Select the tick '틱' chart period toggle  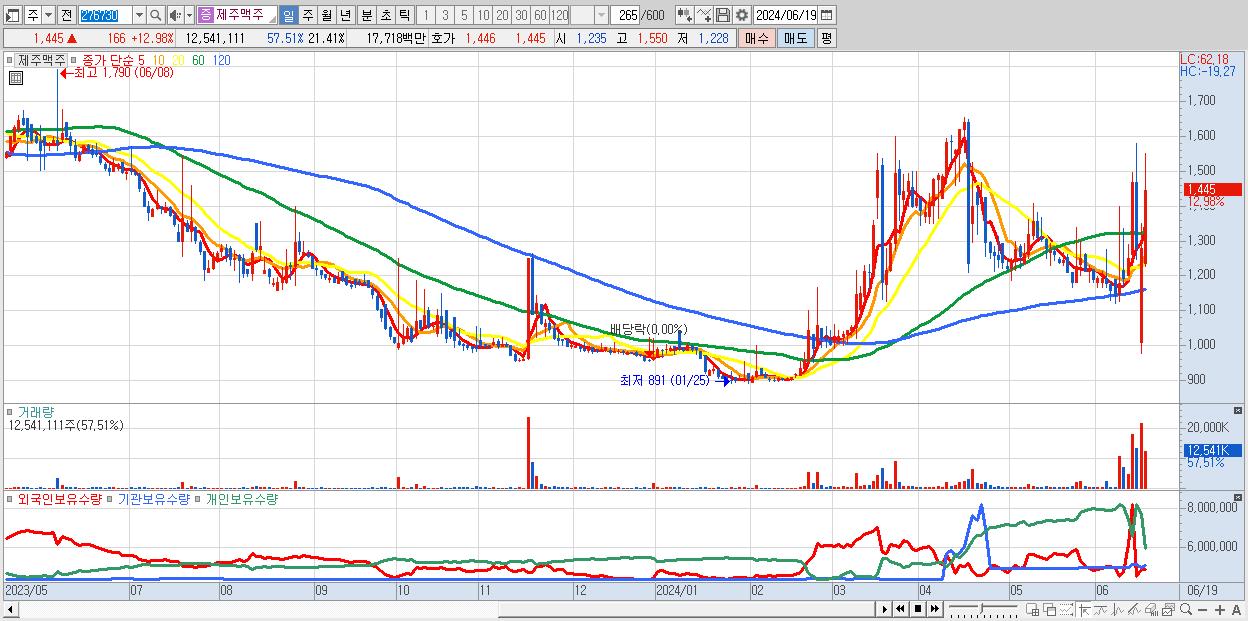pyautogui.click(x=404, y=16)
